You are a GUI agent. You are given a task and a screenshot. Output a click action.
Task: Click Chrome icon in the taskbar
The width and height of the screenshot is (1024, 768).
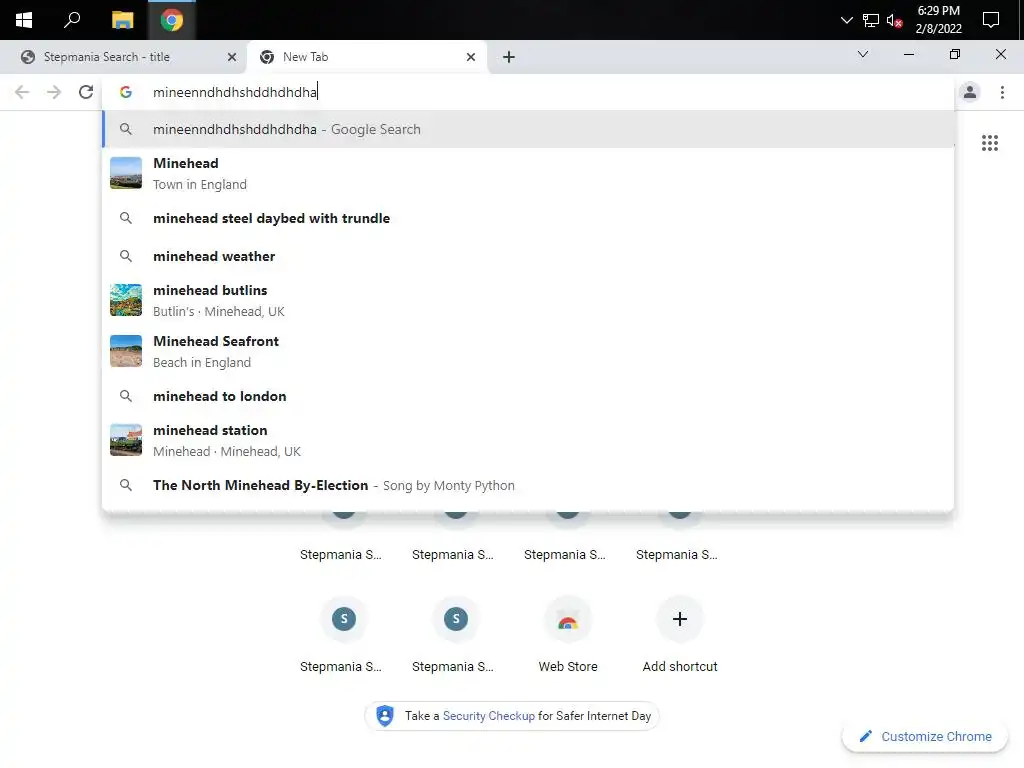click(x=172, y=20)
